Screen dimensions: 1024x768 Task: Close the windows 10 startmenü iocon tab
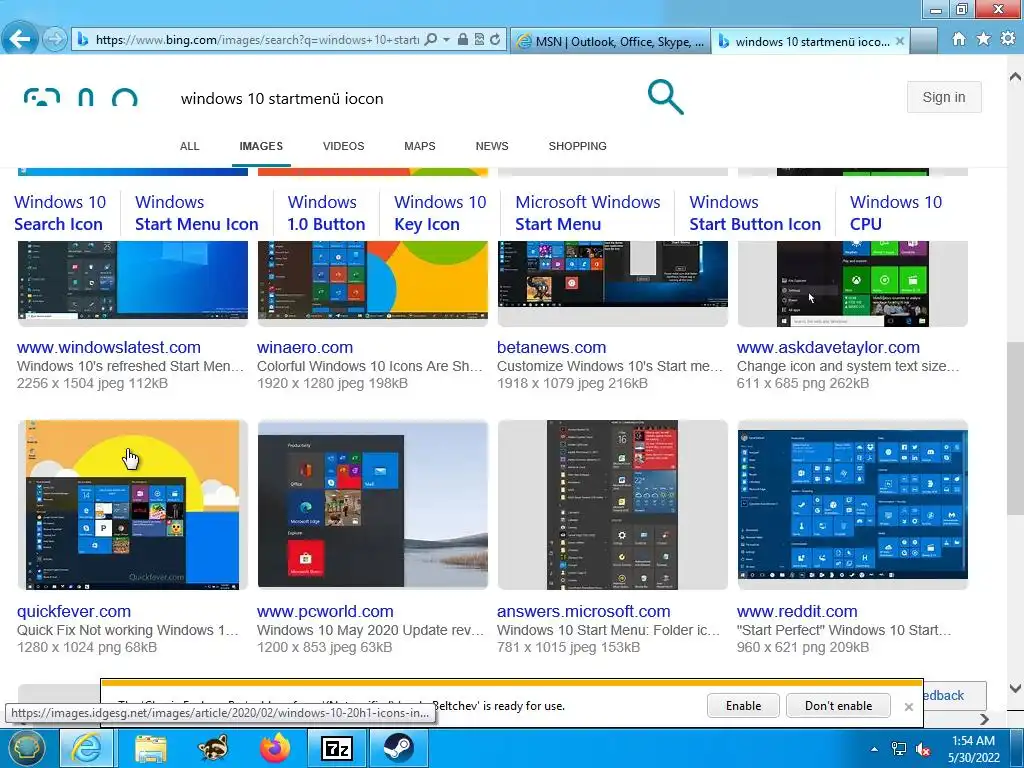(x=900, y=41)
